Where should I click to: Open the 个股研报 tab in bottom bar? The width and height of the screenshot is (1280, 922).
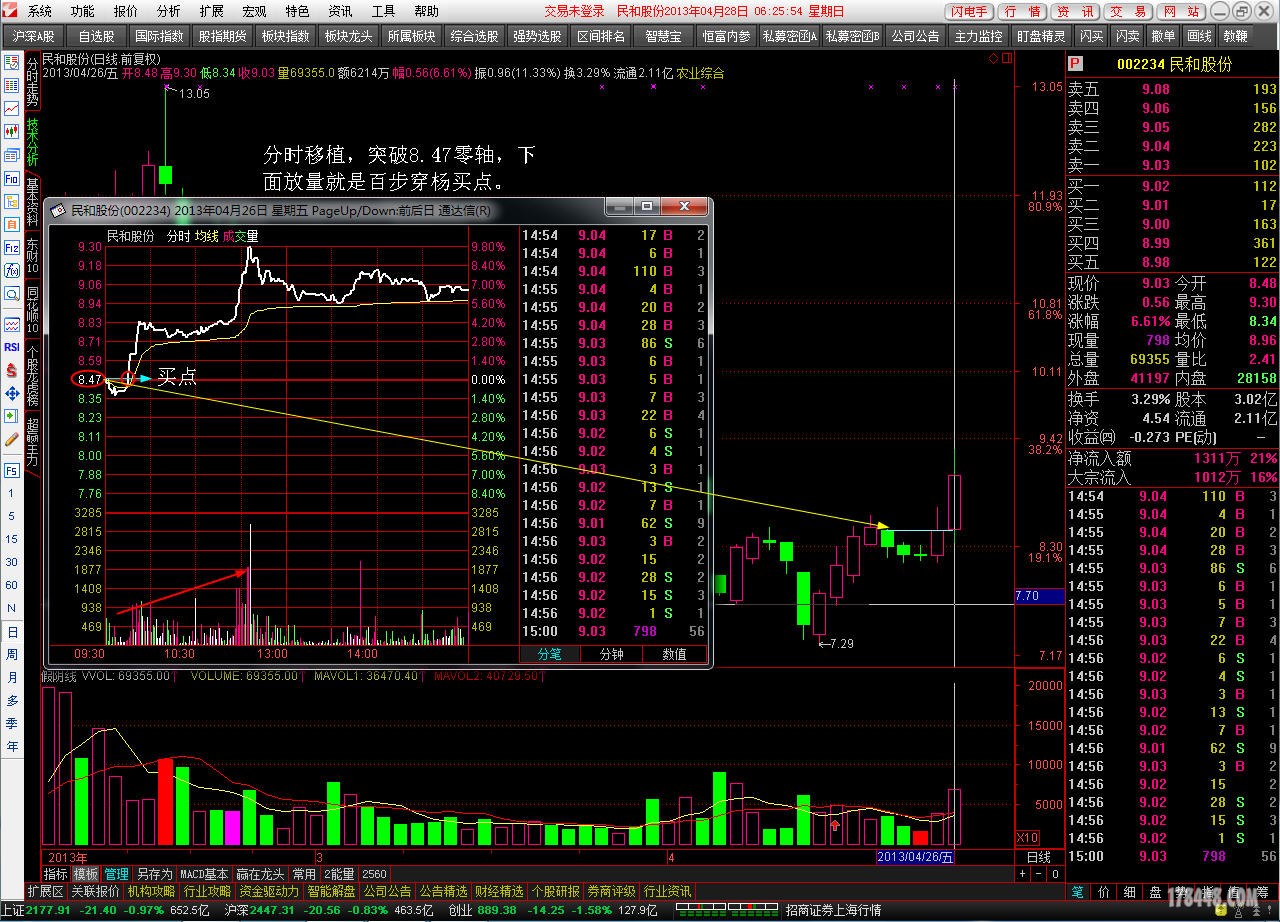(x=555, y=891)
